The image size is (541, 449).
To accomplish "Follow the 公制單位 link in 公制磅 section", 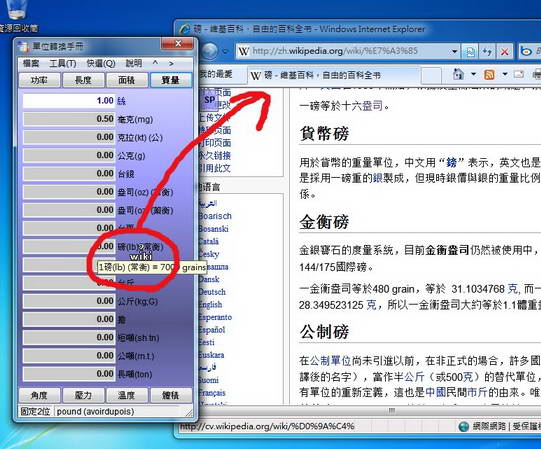I will point(330,361).
